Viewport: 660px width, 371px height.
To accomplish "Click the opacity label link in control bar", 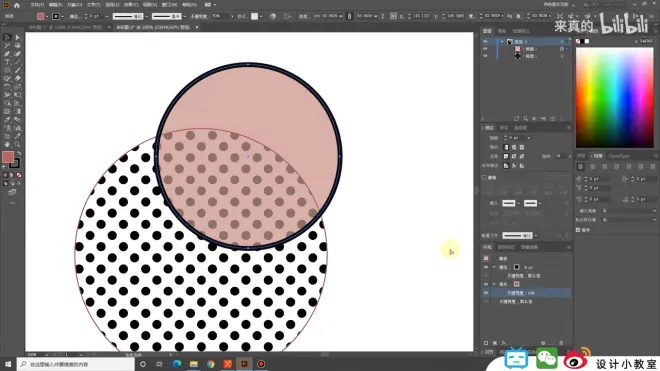I will 199,16.
